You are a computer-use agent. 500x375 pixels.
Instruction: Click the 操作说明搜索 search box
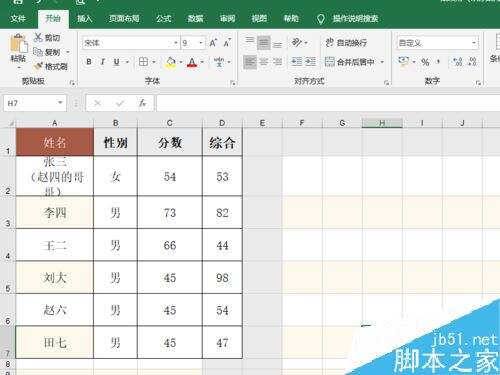click(355, 19)
